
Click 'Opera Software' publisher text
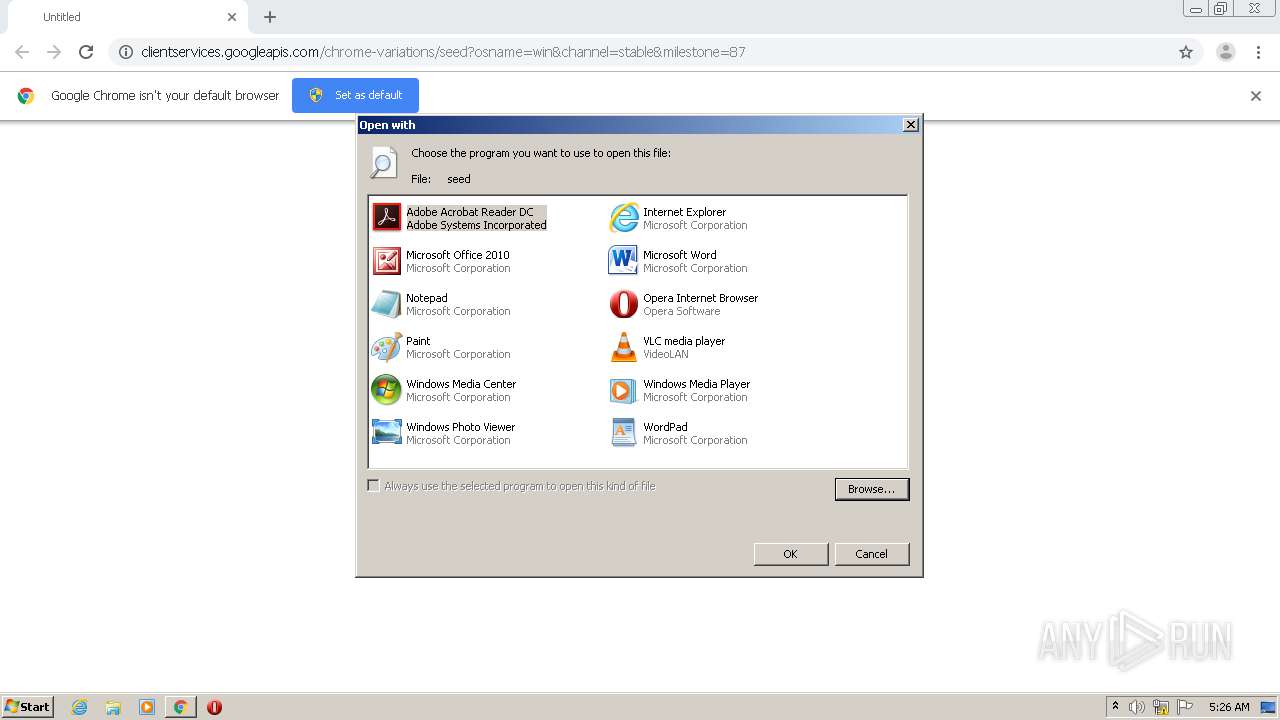[x=681, y=311]
